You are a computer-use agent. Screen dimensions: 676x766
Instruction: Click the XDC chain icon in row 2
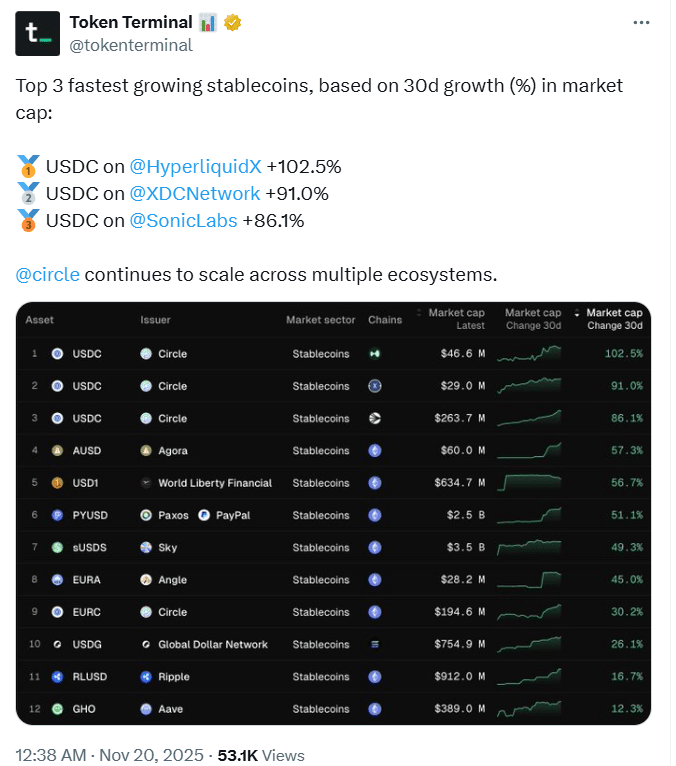pyautogui.click(x=375, y=386)
